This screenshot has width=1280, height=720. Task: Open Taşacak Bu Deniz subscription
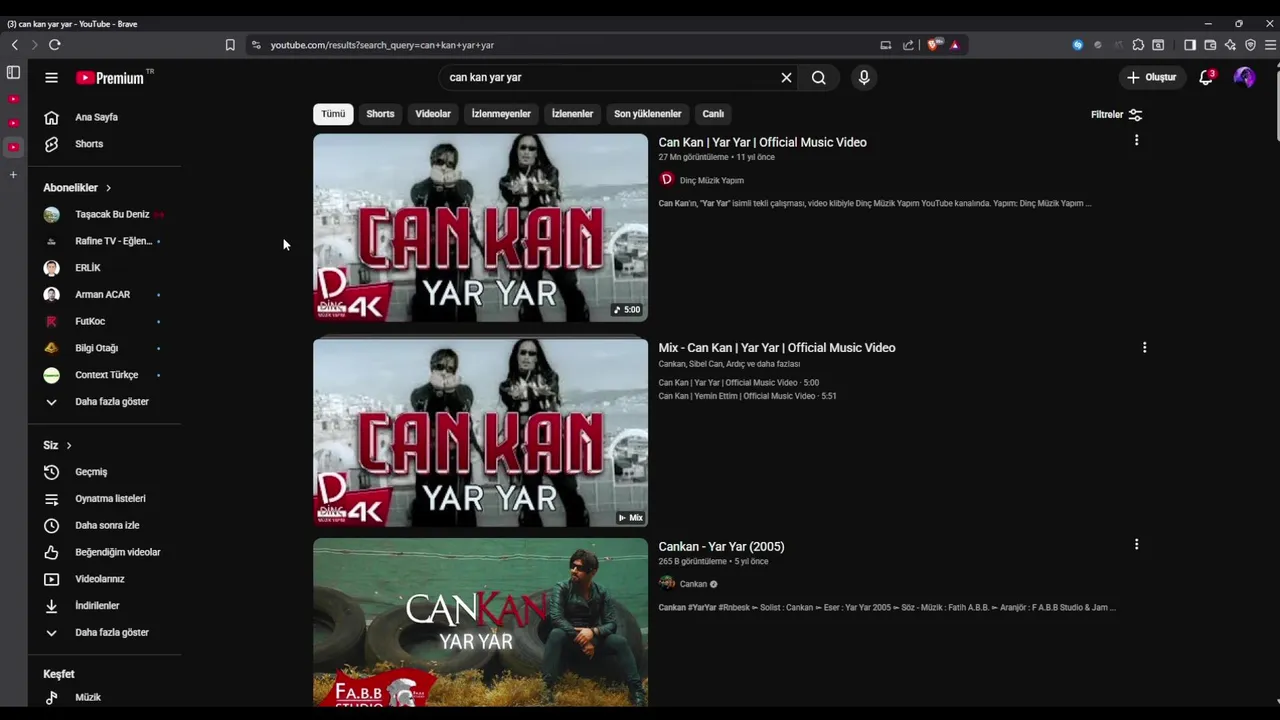(x=104, y=214)
